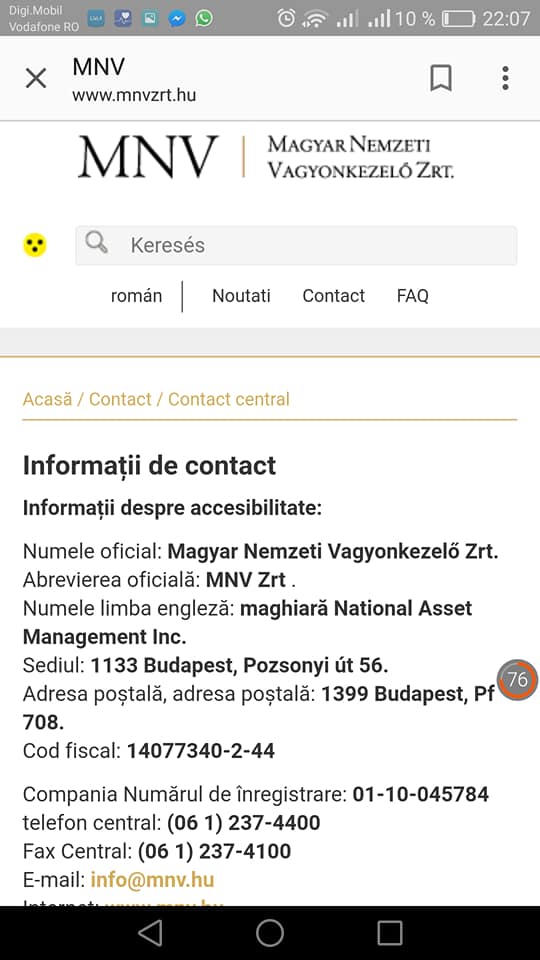Open the román language selector
The width and height of the screenshot is (540, 960).
(137, 296)
